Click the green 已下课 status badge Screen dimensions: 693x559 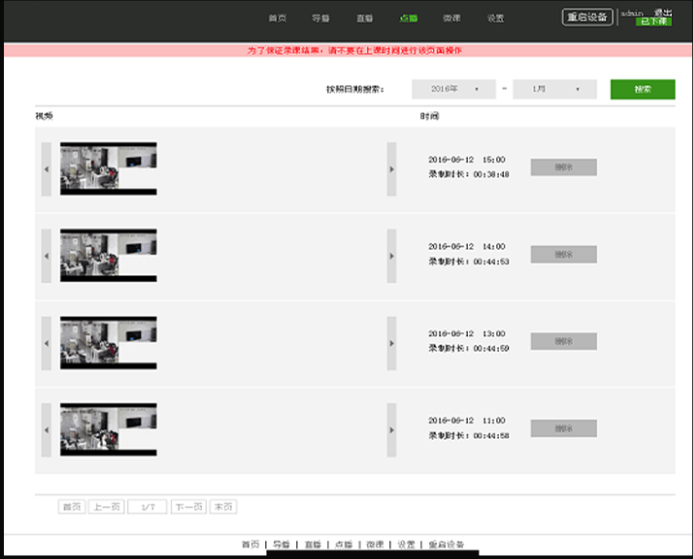coord(654,21)
